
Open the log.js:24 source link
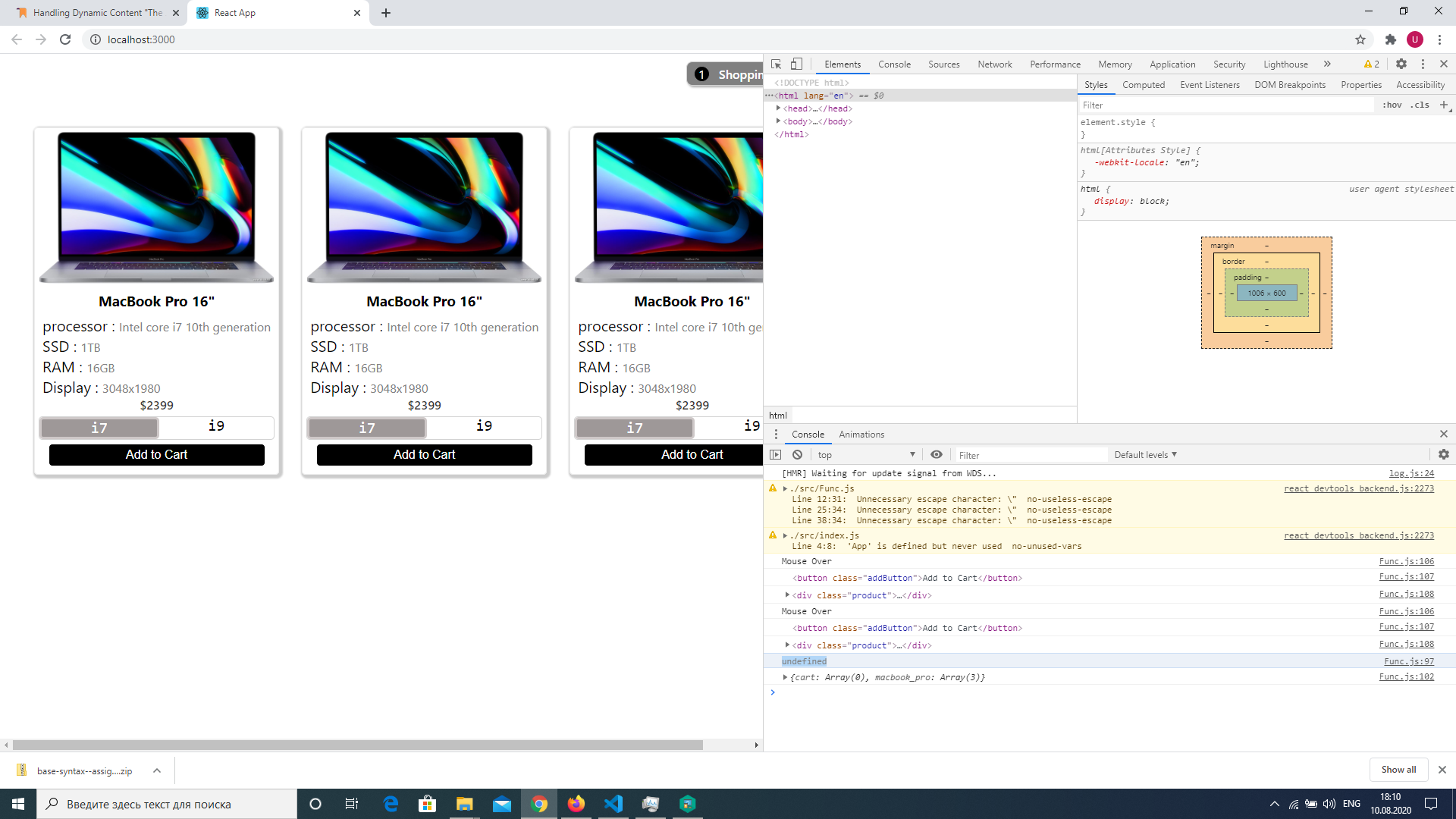click(1411, 473)
